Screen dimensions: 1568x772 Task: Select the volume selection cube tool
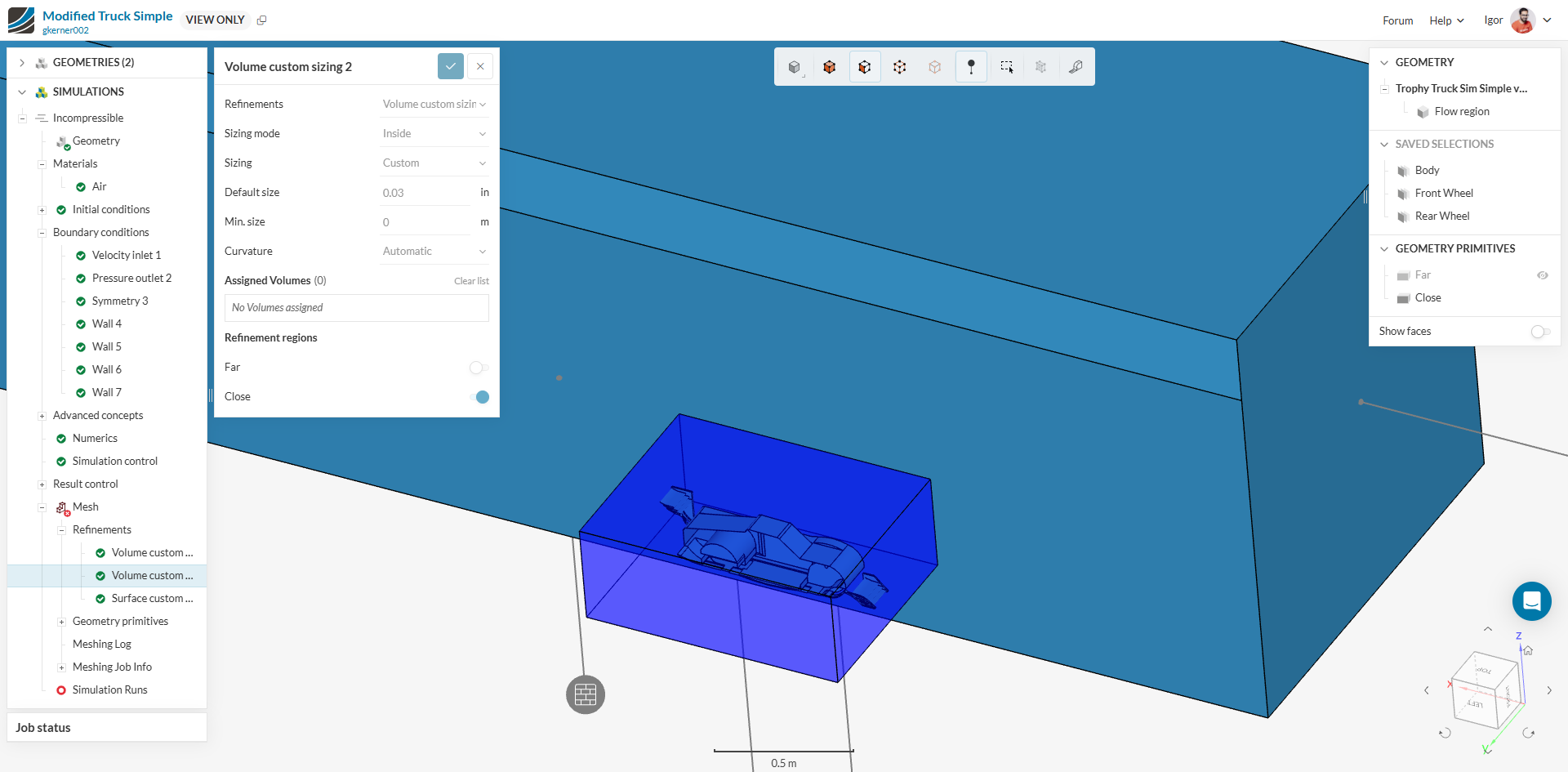[x=830, y=67]
